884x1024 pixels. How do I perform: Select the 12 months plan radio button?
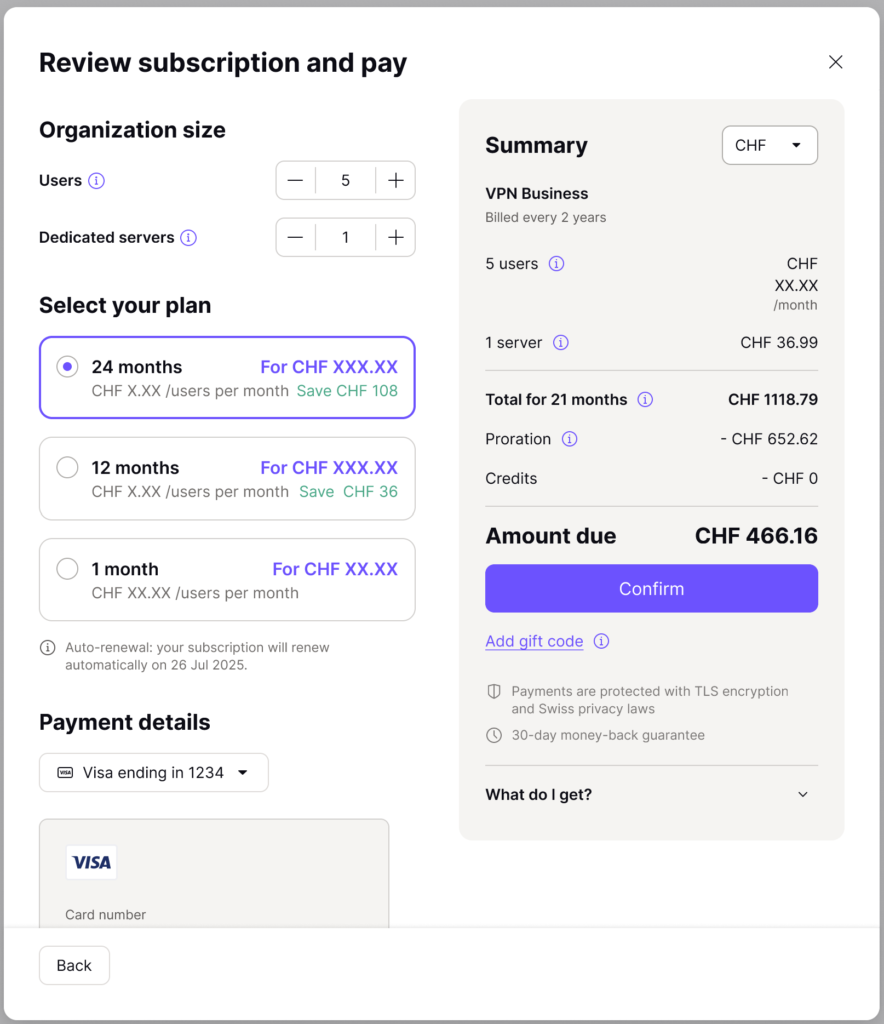tap(67, 468)
